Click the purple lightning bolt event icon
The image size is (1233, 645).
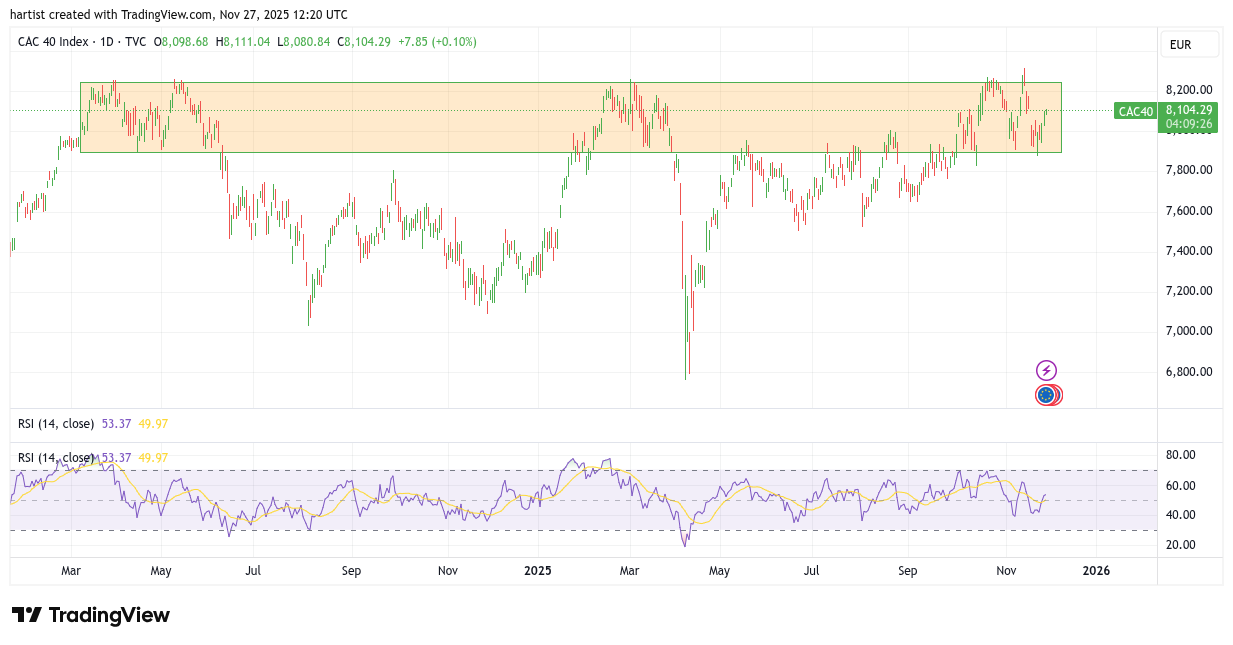click(x=1046, y=370)
